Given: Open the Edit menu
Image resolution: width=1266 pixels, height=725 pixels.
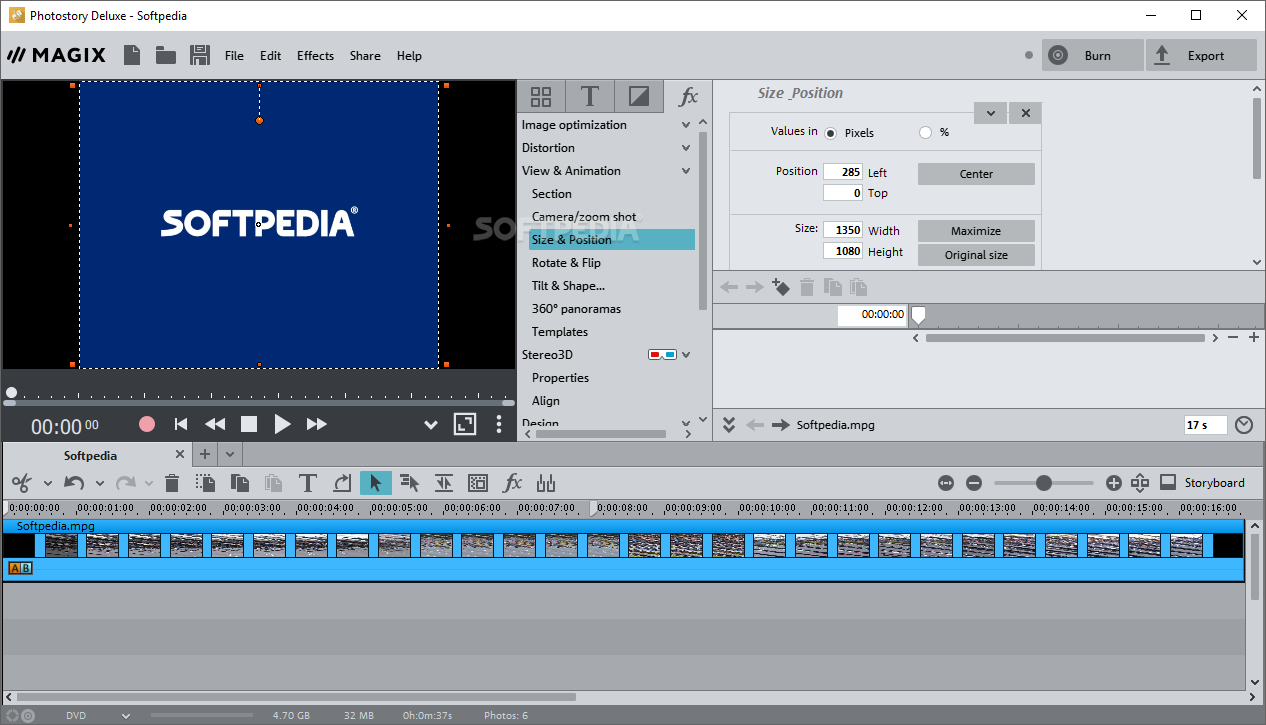Looking at the screenshot, I should (270, 56).
